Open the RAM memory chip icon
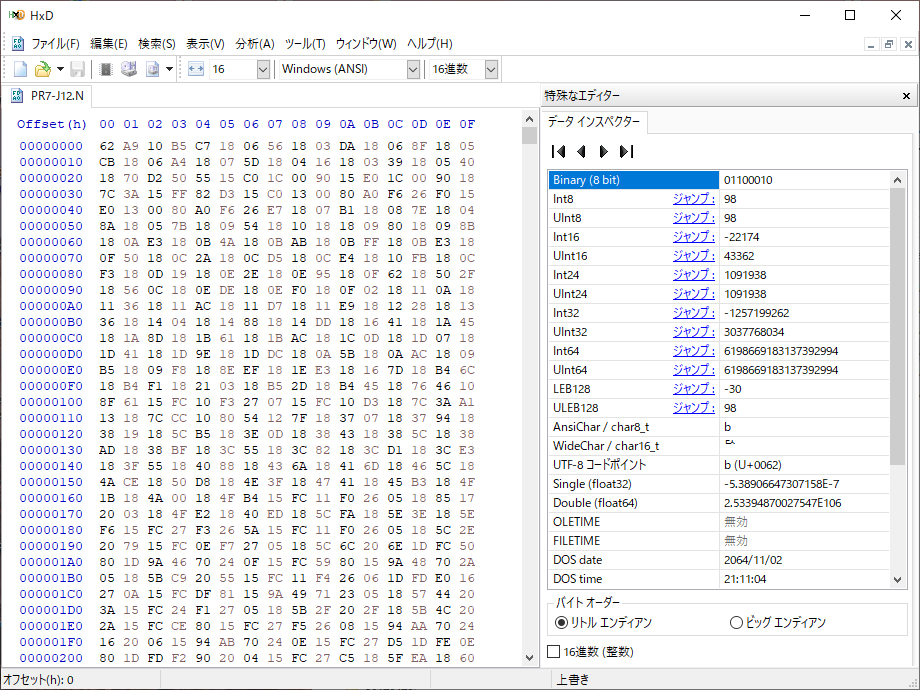Viewport: 920px width, 690px height. [106, 69]
